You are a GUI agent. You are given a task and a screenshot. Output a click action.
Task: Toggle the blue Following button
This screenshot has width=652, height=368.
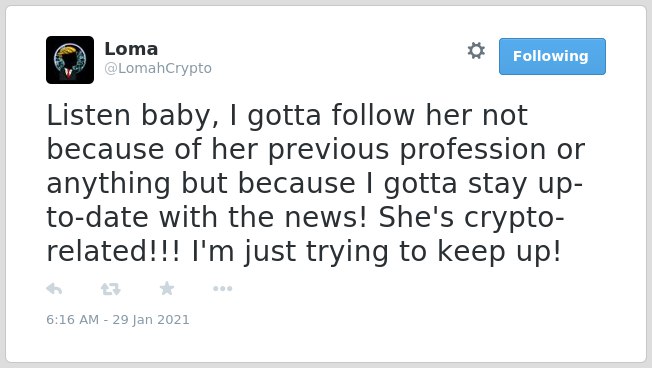pyautogui.click(x=552, y=57)
